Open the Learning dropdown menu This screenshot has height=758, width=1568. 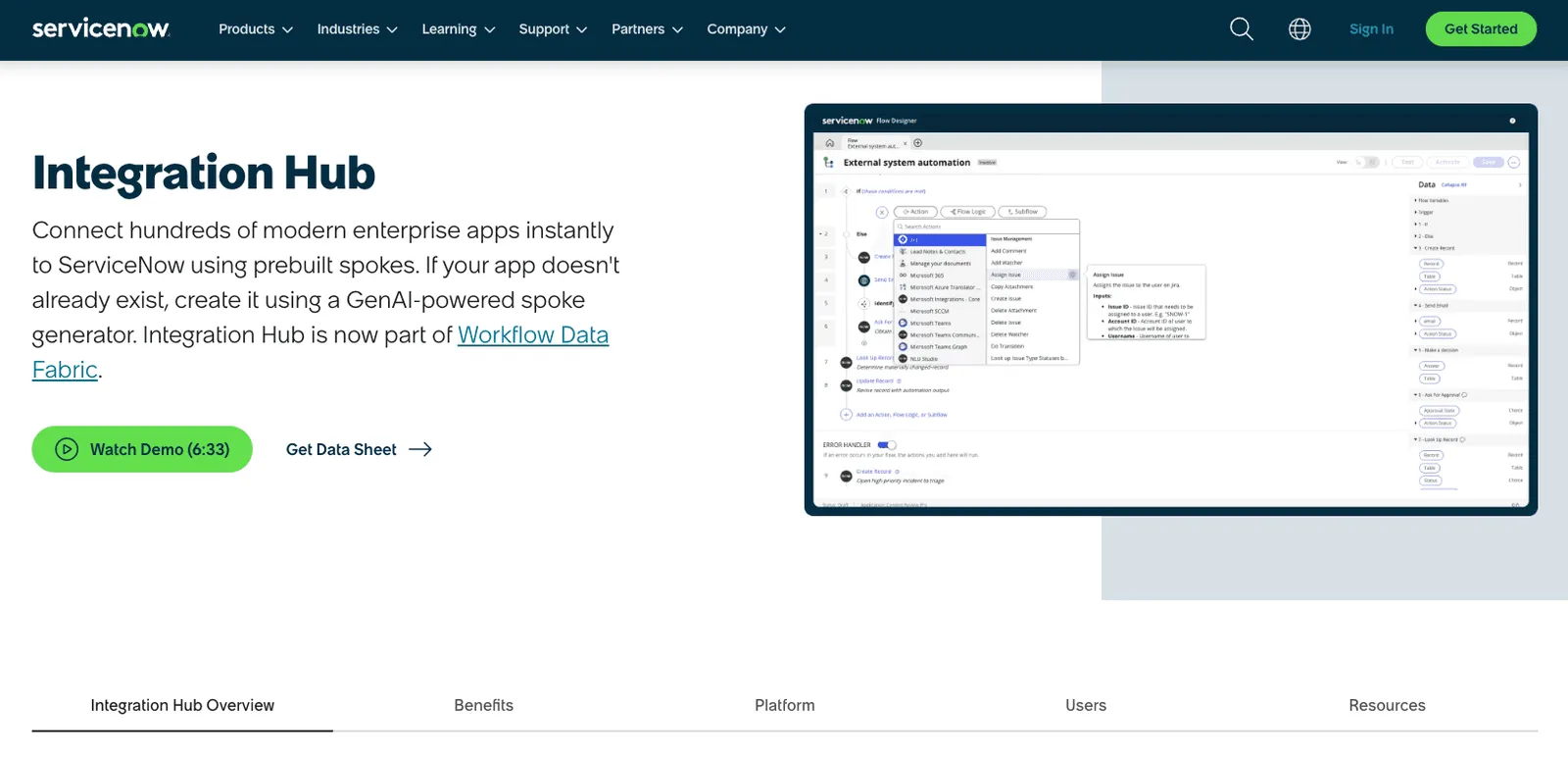(459, 29)
